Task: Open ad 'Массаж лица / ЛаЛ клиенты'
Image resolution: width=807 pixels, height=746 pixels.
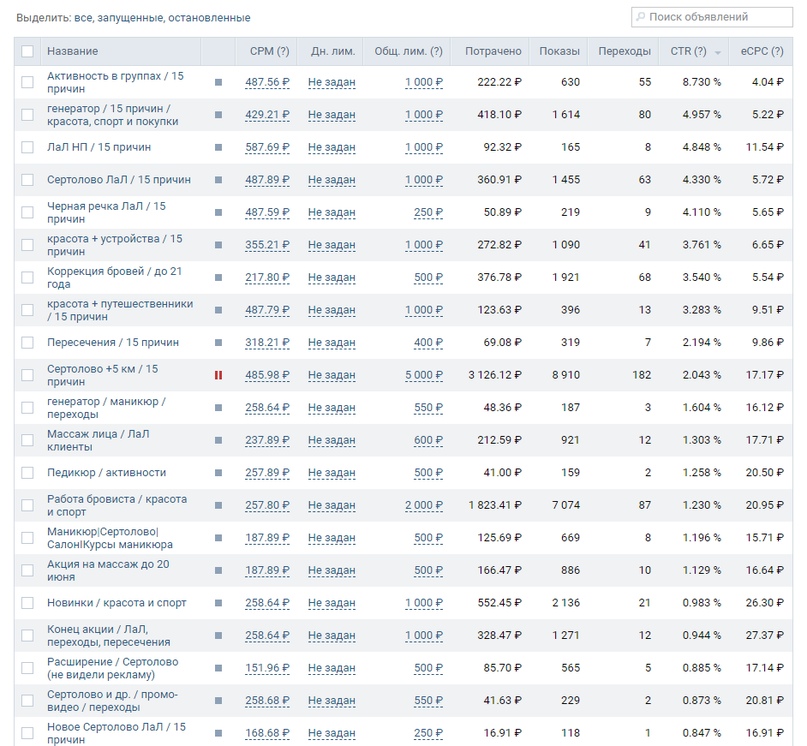Action: click(x=98, y=440)
